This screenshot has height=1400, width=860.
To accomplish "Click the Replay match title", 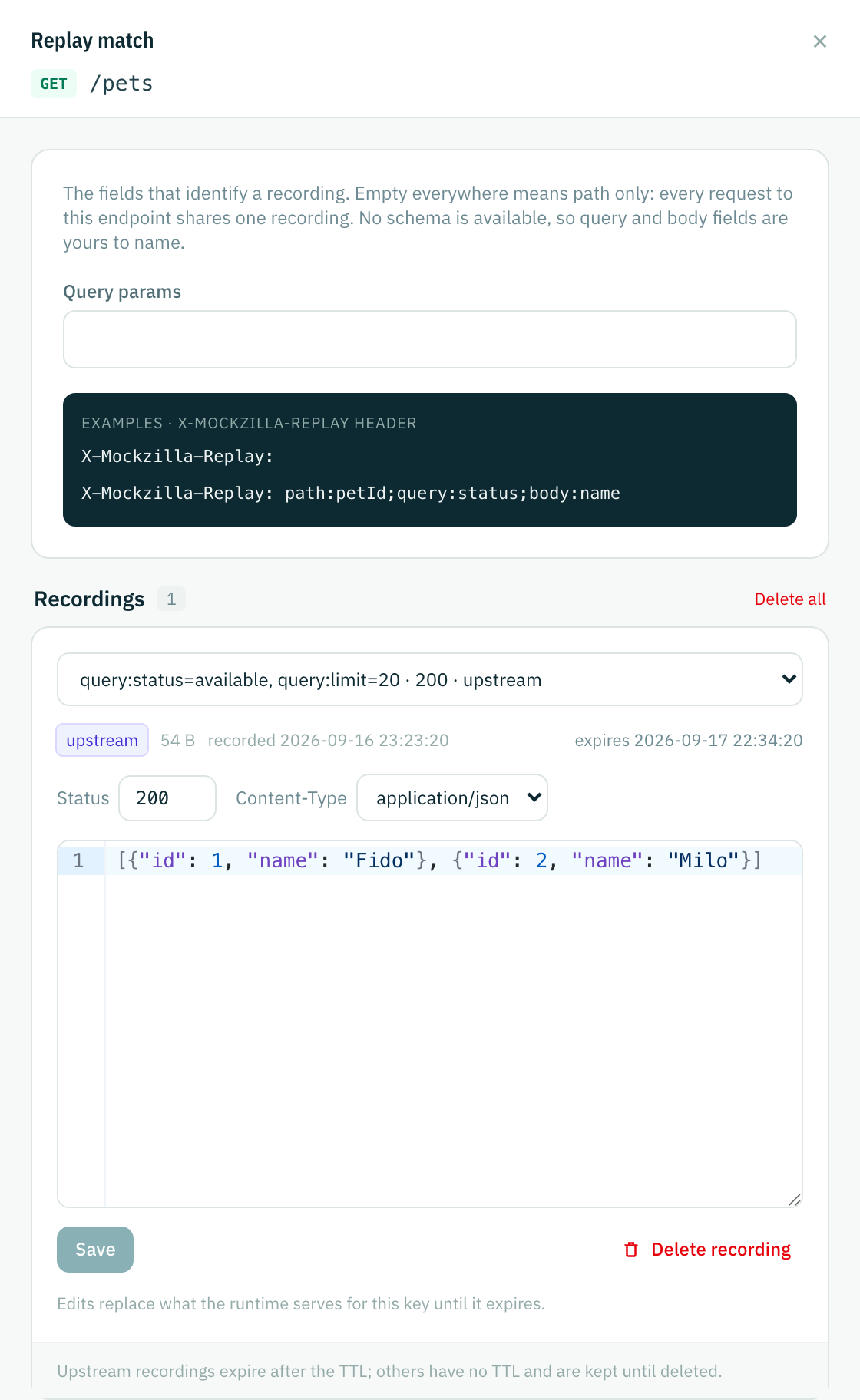I will click(x=92, y=41).
